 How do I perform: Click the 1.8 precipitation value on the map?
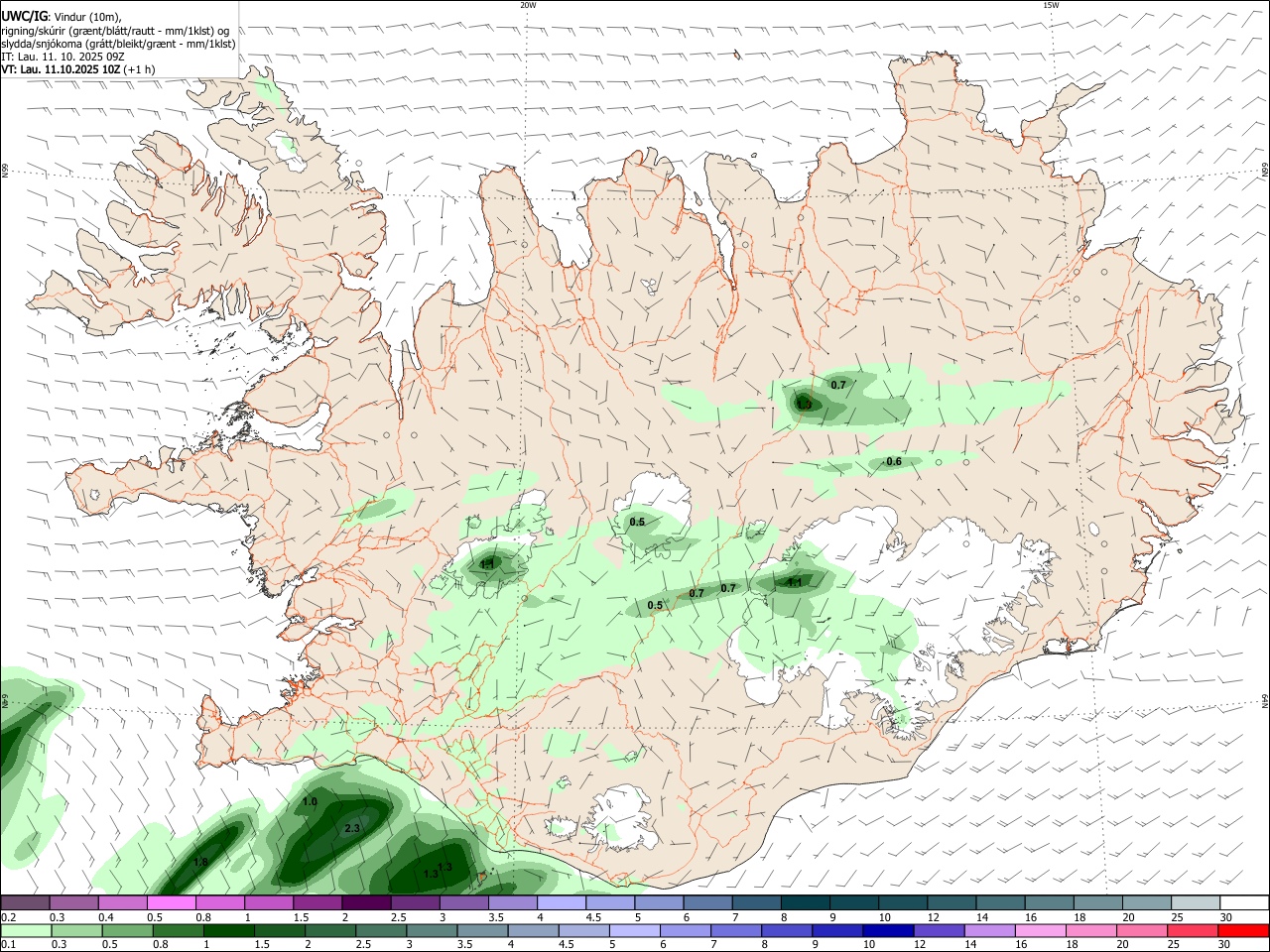click(x=200, y=863)
